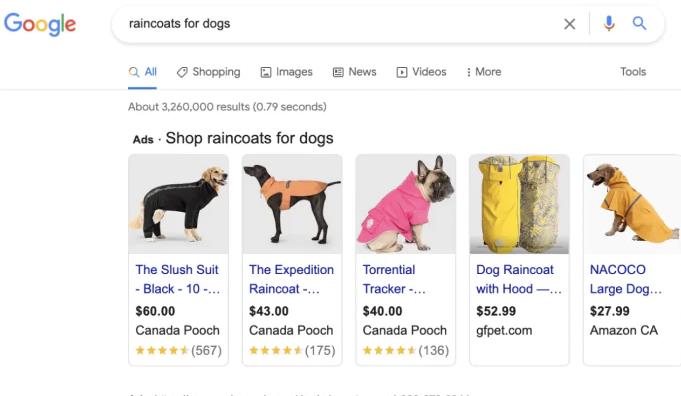Open The Slush Suit Black link
Screen dimensions: 681x396
click(178, 279)
